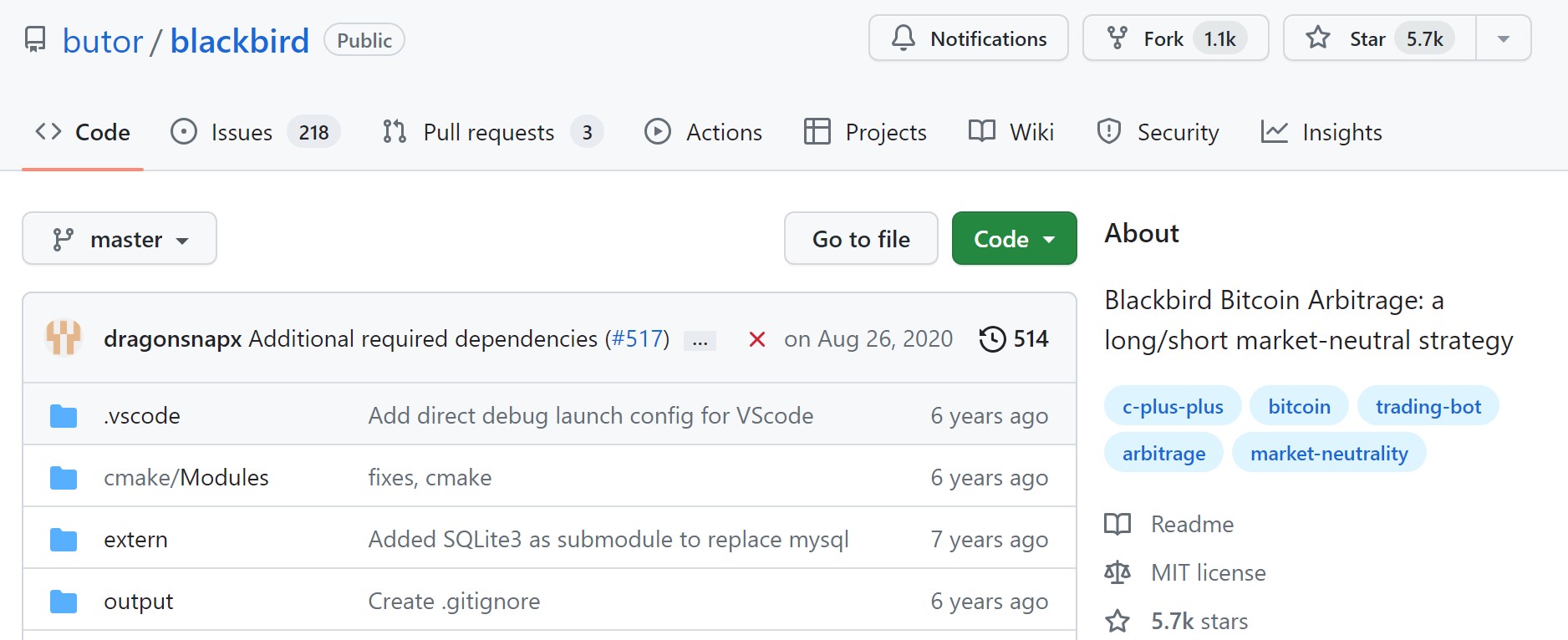The width and height of the screenshot is (1568, 640).
Task: Open the butor owner profile link
Action: (x=103, y=41)
